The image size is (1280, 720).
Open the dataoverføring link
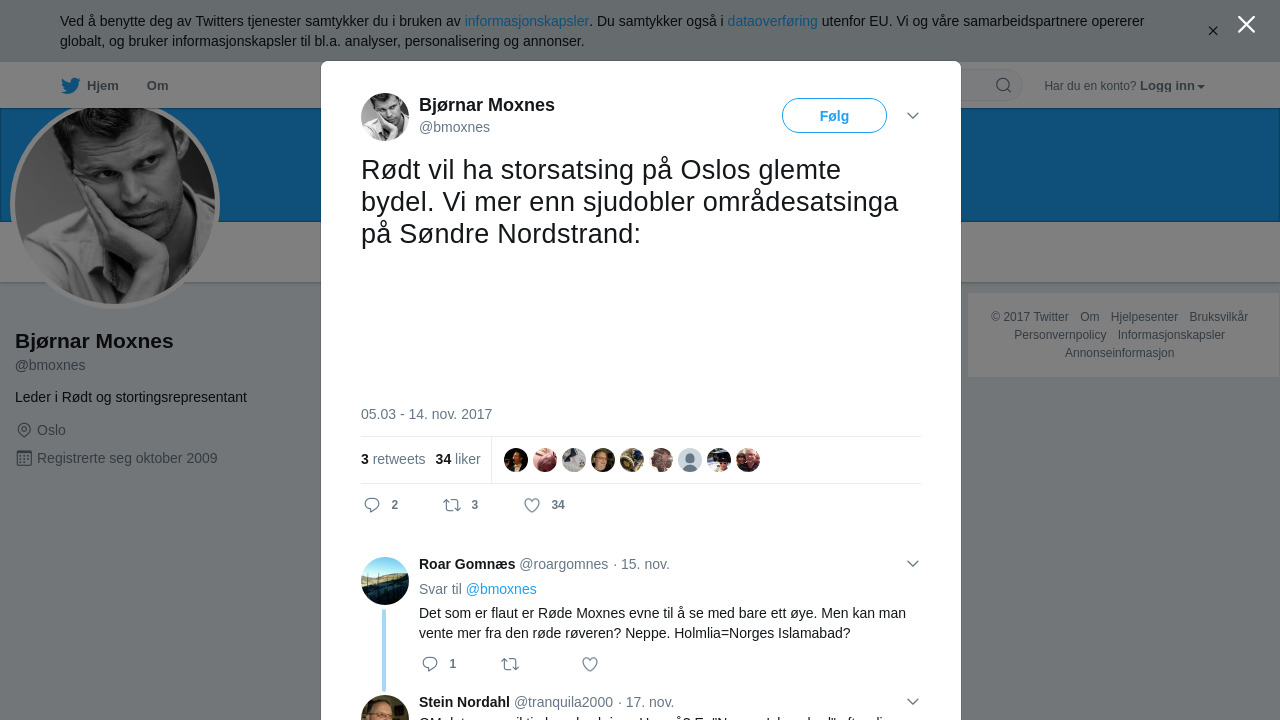click(x=772, y=21)
